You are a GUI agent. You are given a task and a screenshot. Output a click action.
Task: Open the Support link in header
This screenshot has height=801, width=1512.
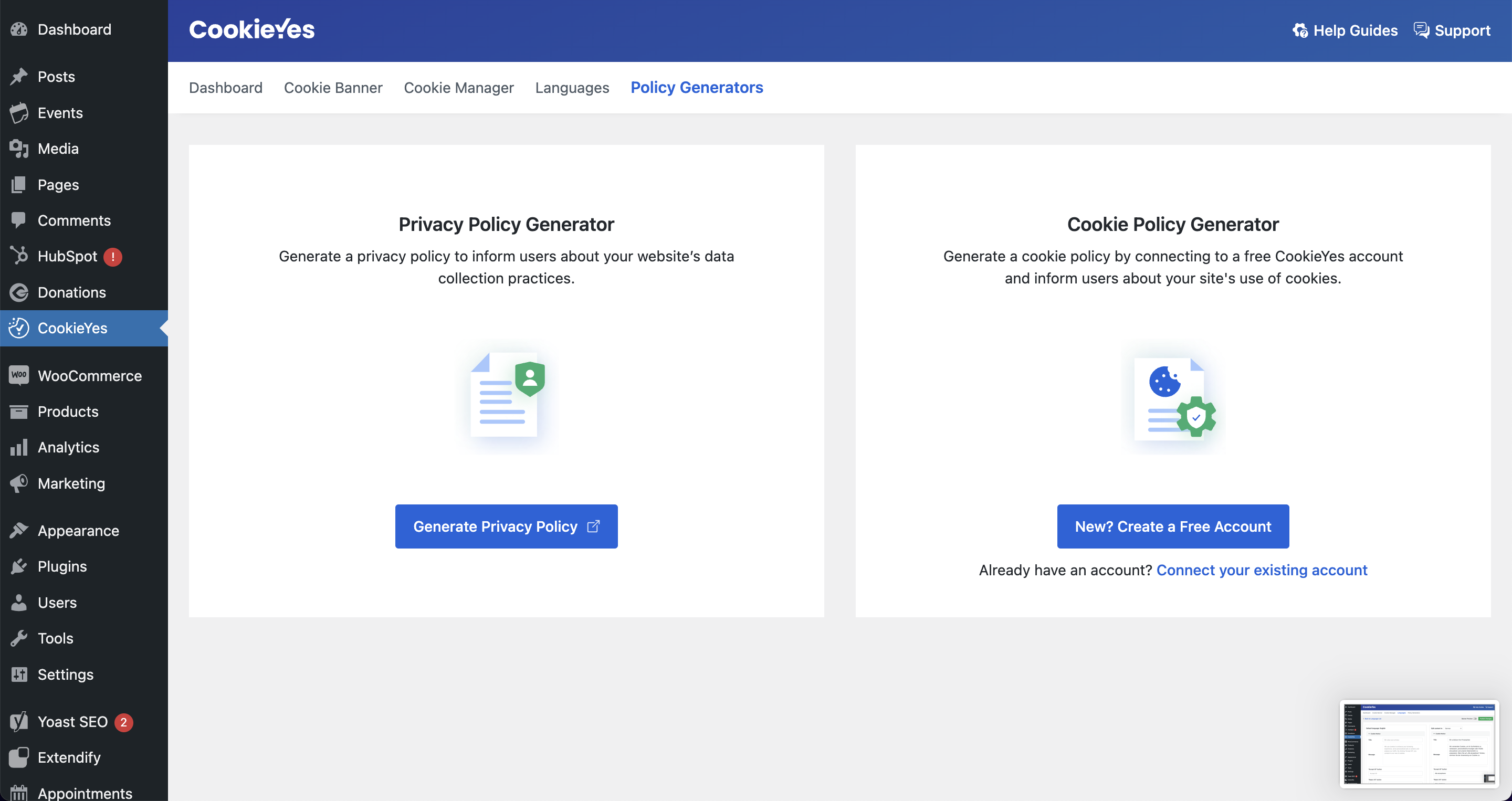(x=1452, y=30)
